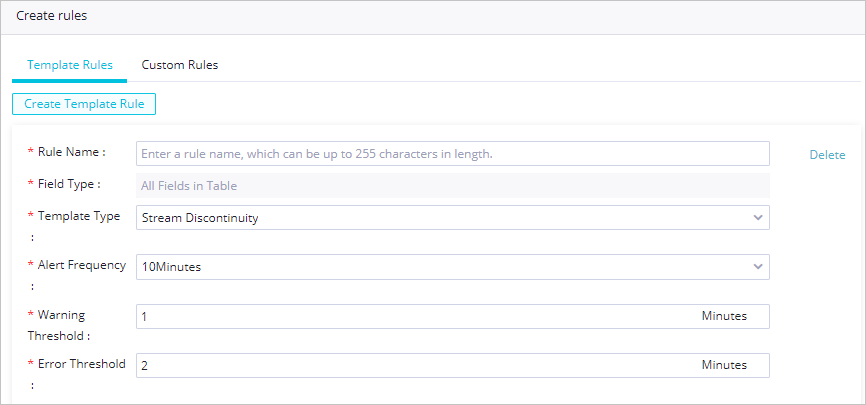Viewport: 866px width, 405px height.
Task: Open the Stream Discontinuity template type dropdown
Action: [x=440, y=217]
